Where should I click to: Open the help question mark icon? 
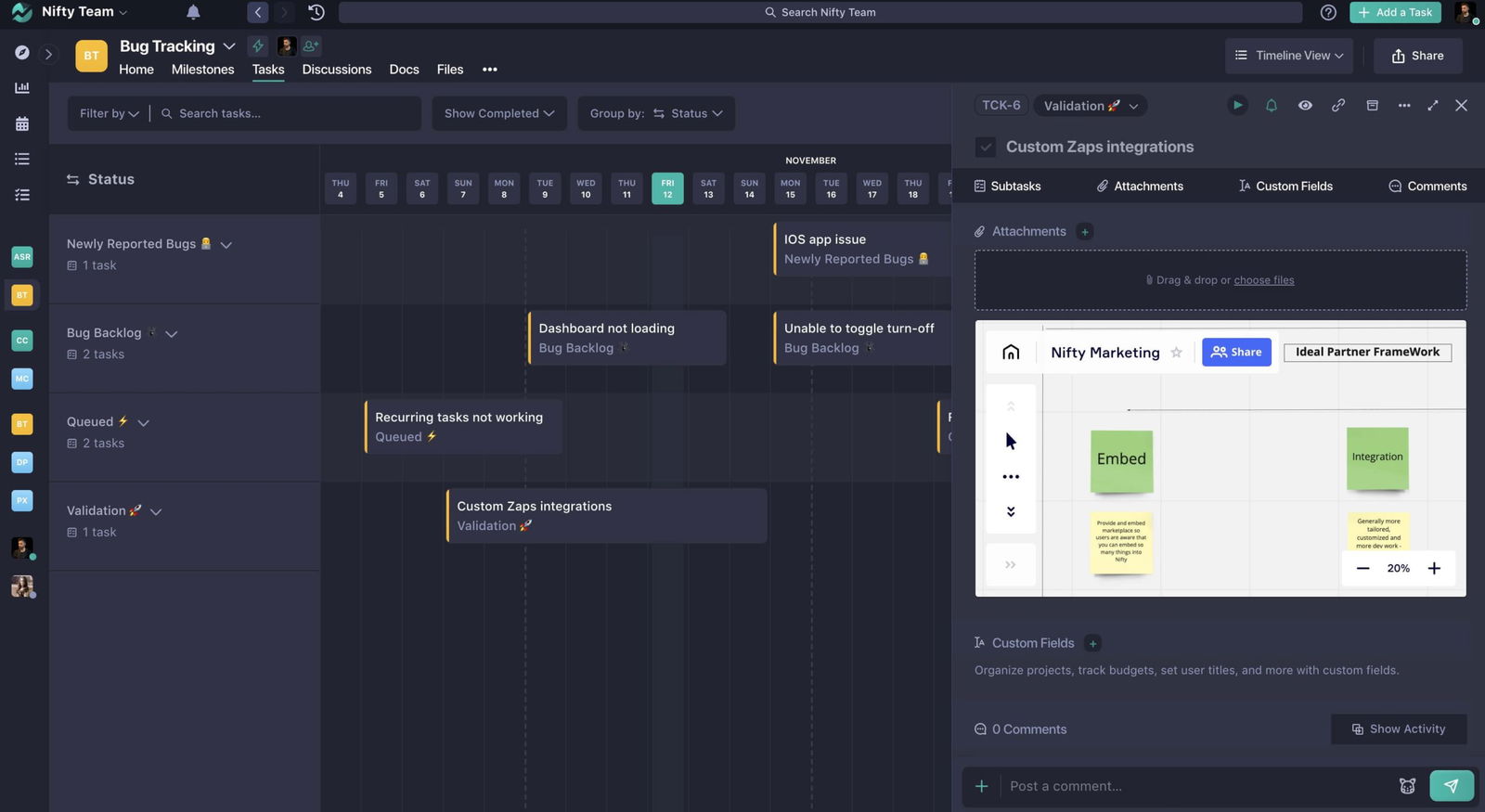[x=1328, y=12]
